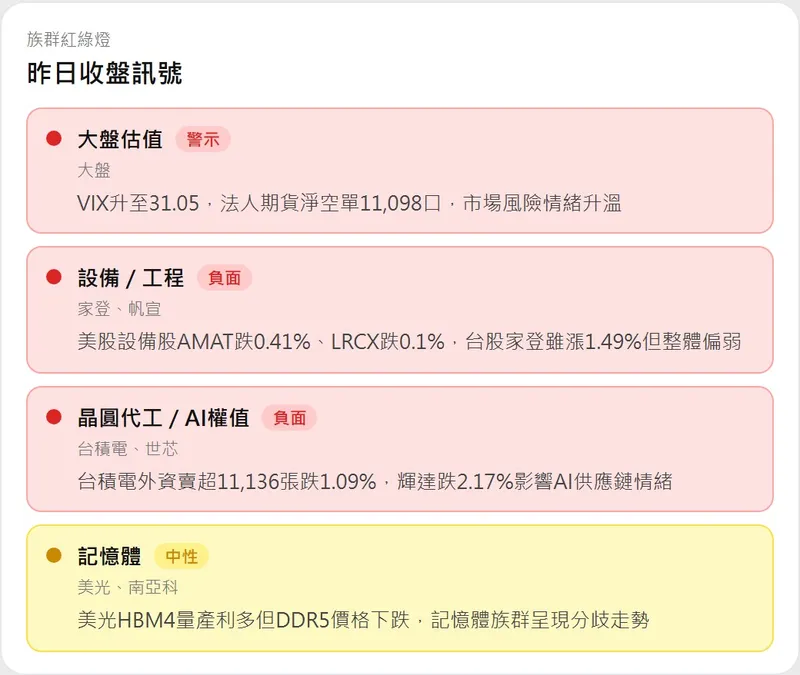This screenshot has height=675, width=800.
Task: Open the 晶圓代工 / AI權值 card title
Action: [163, 418]
